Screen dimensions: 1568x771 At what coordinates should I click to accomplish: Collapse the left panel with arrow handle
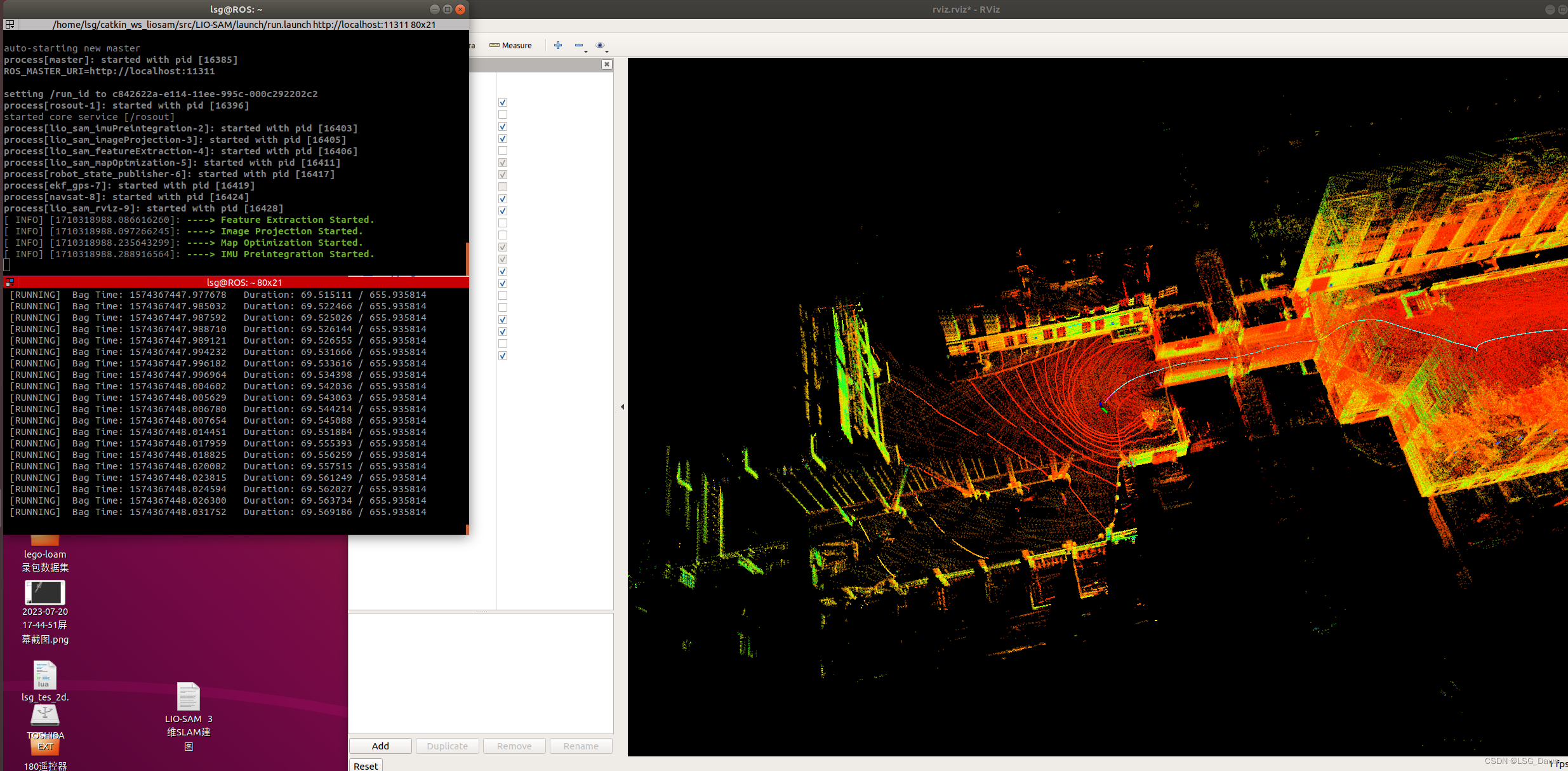[x=622, y=406]
